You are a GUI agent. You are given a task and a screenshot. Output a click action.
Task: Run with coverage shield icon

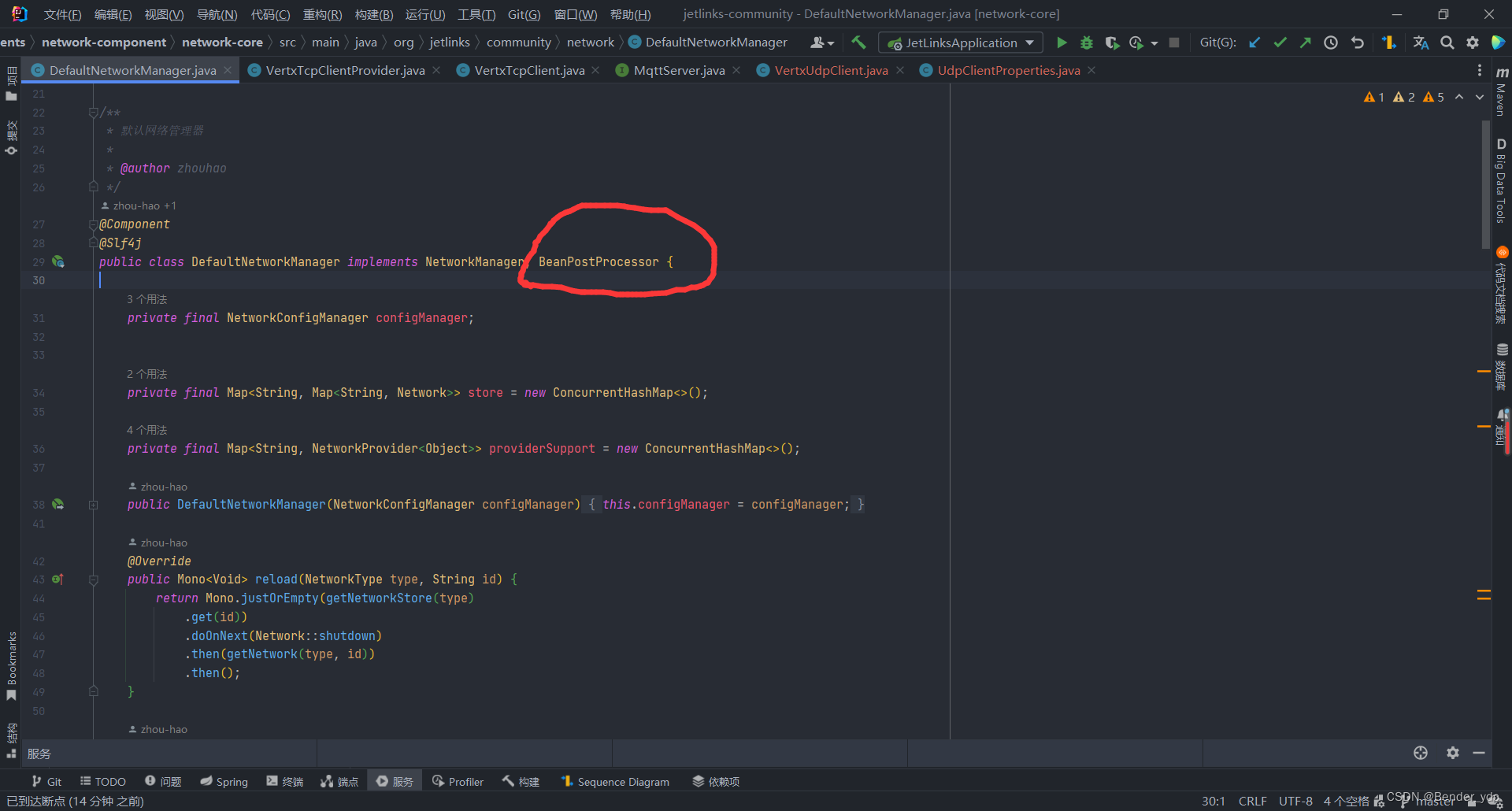1111,43
